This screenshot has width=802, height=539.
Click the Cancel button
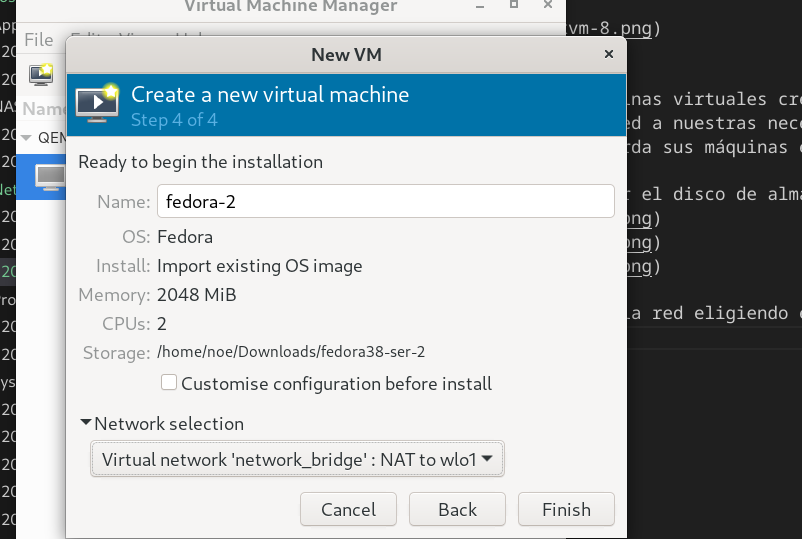coord(348,509)
